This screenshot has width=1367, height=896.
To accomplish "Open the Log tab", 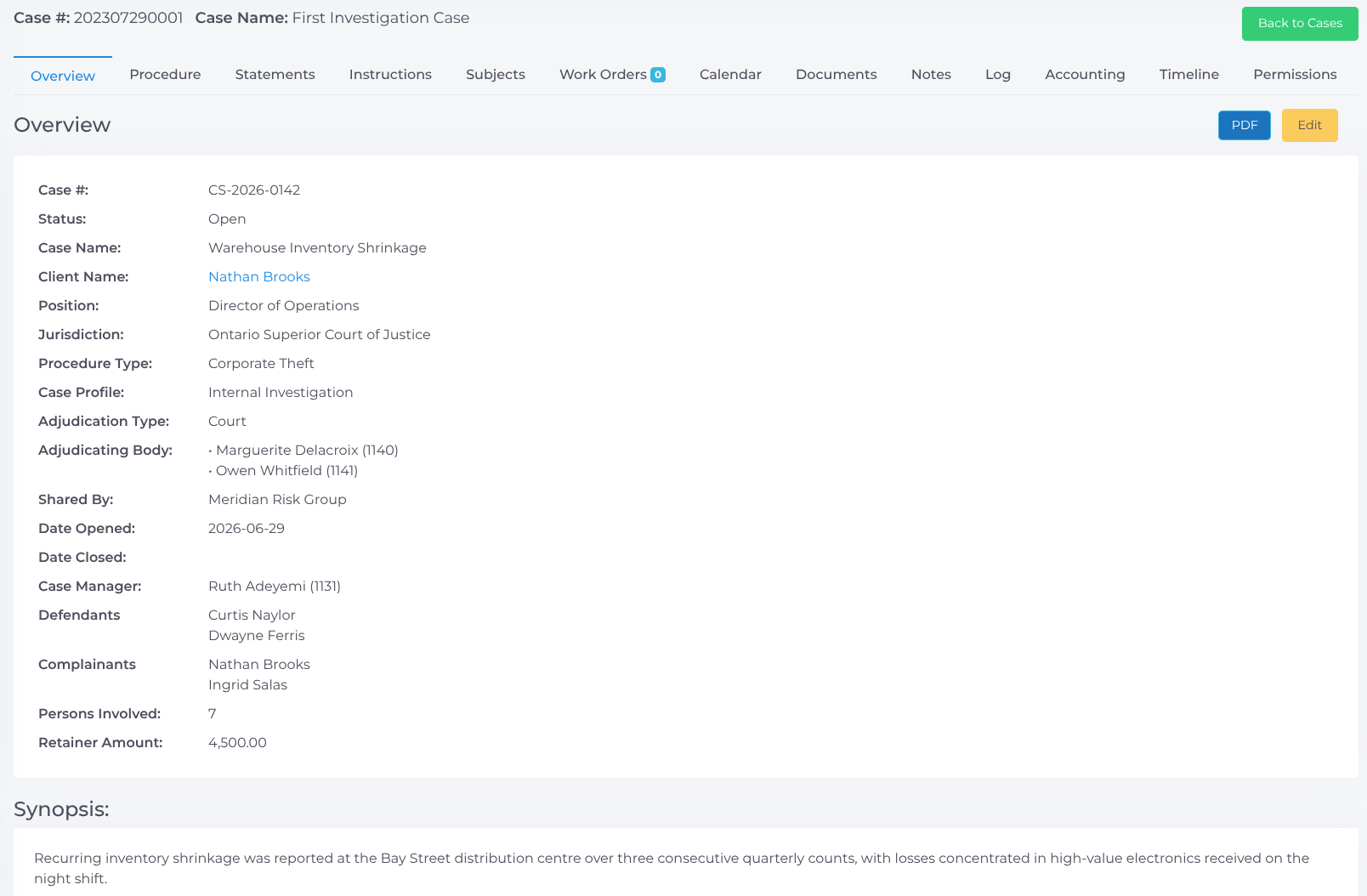I will pyautogui.click(x=998, y=75).
